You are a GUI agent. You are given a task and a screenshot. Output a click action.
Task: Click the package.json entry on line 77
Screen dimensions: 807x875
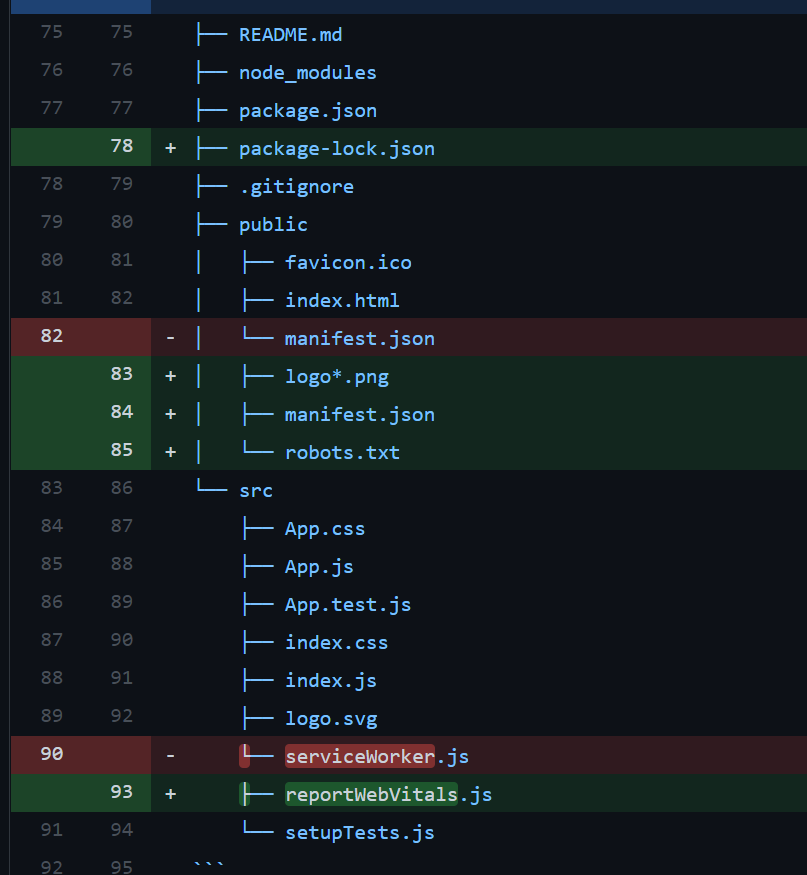coord(308,110)
